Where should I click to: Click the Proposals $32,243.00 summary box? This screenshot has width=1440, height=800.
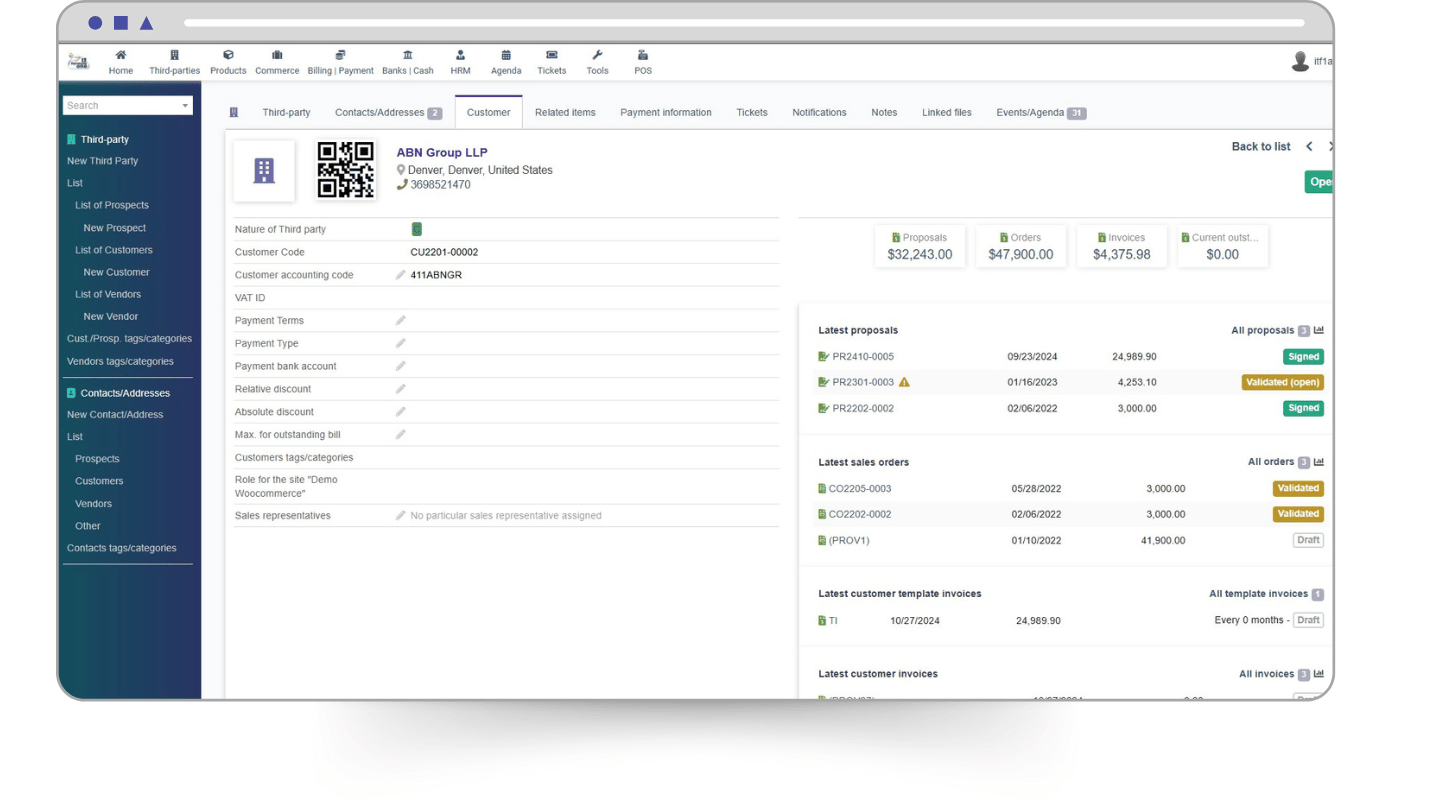click(x=920, y=246)
